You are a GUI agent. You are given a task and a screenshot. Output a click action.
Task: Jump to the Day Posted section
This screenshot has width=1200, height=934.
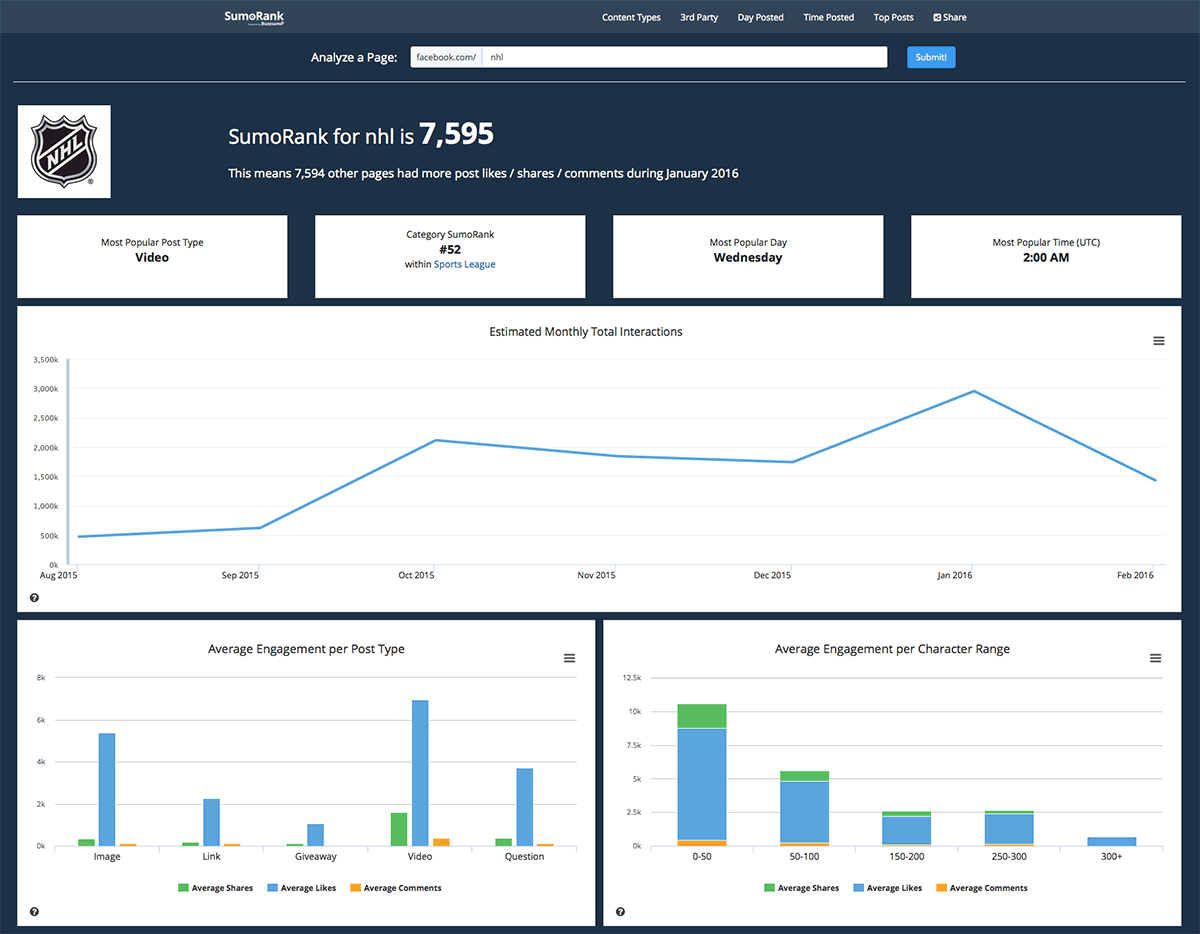pyautogui.click(x=760, y=17)
